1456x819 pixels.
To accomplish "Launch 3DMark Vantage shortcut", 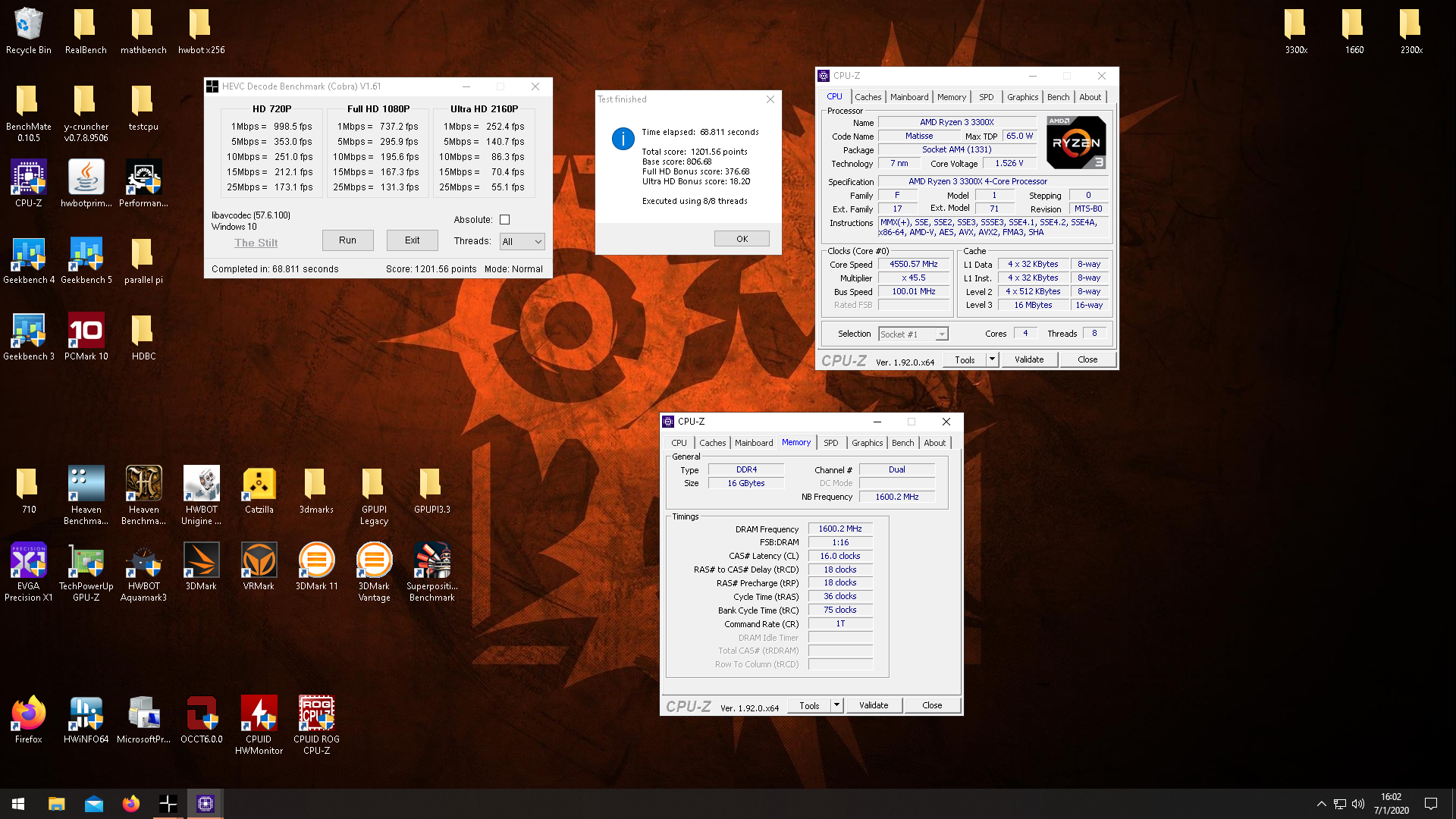I will point(374,572).
